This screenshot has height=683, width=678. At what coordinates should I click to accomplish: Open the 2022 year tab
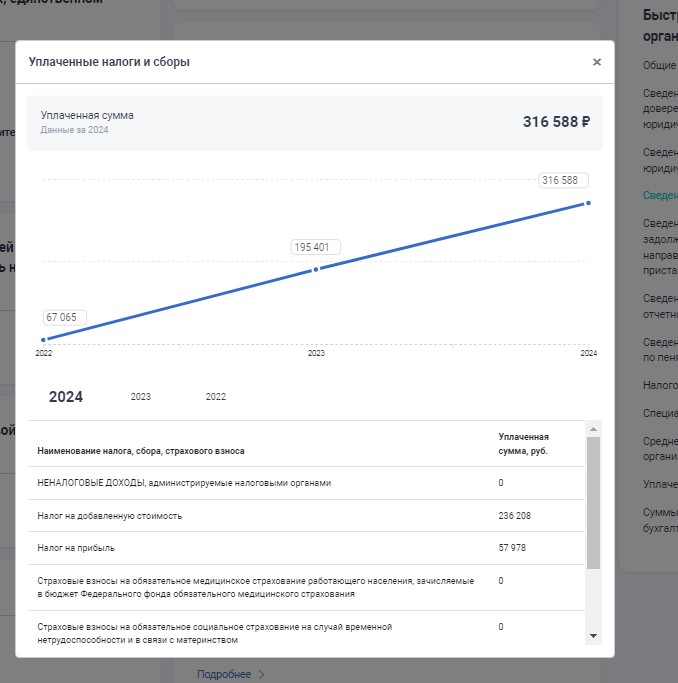[x=216, y=397]
